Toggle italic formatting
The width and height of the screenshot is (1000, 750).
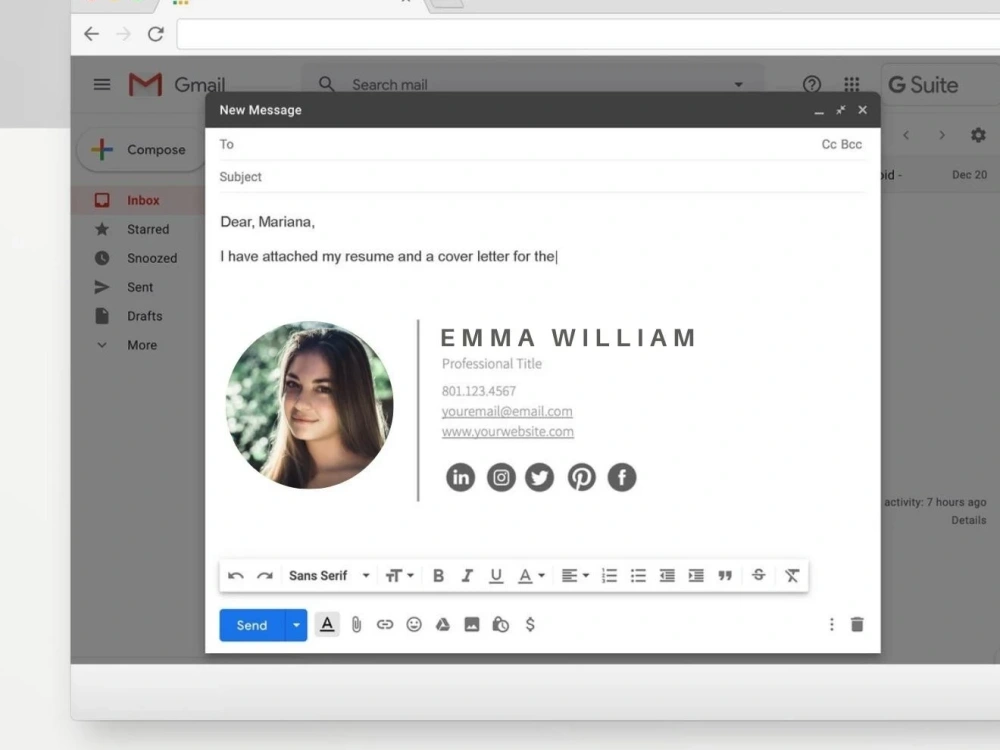(467, 576)
